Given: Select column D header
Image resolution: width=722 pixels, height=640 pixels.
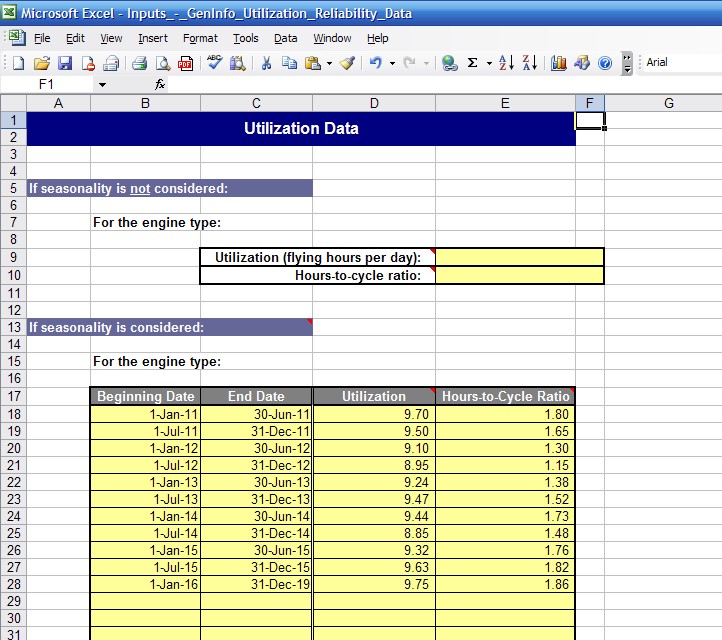Looking at the screenshot, I should [374, 103].
